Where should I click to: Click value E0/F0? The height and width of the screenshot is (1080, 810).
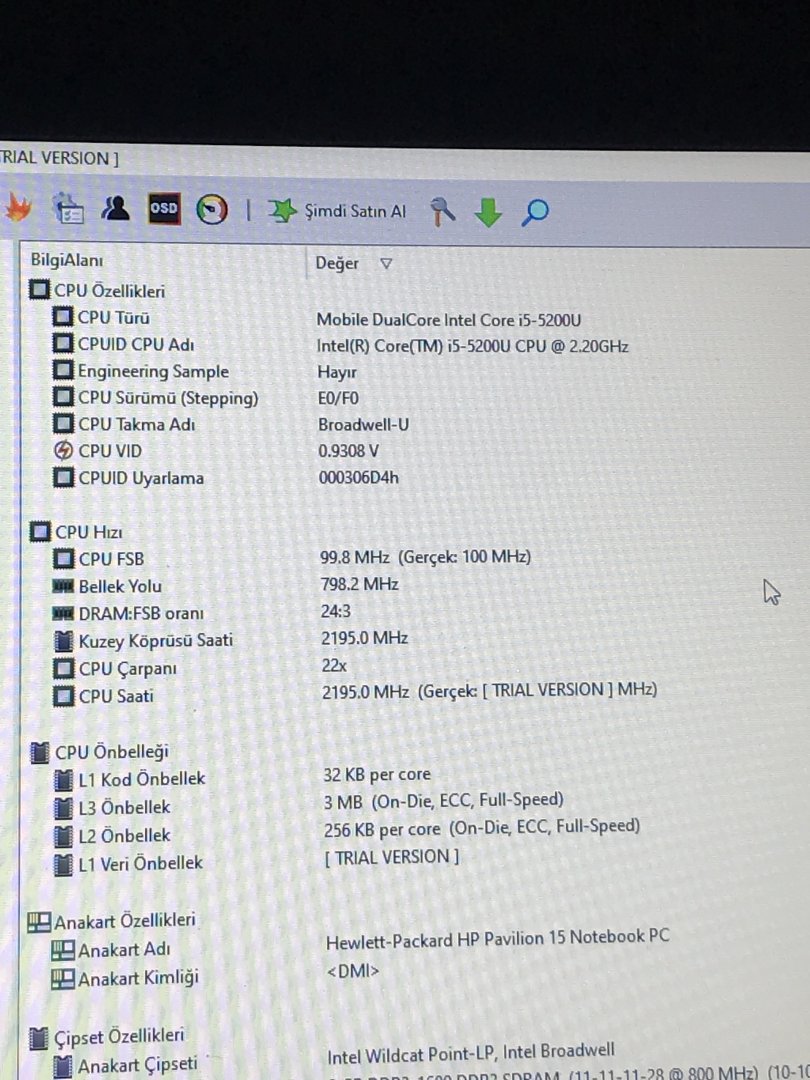click(x=338, y=398)
